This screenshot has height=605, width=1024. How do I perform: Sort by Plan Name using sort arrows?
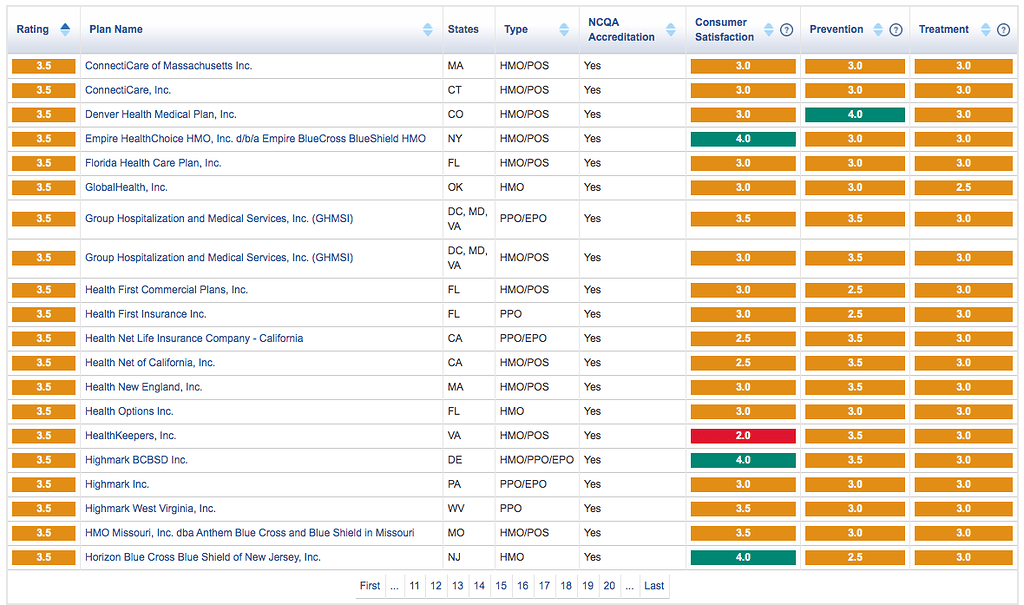tap(428, 29)
